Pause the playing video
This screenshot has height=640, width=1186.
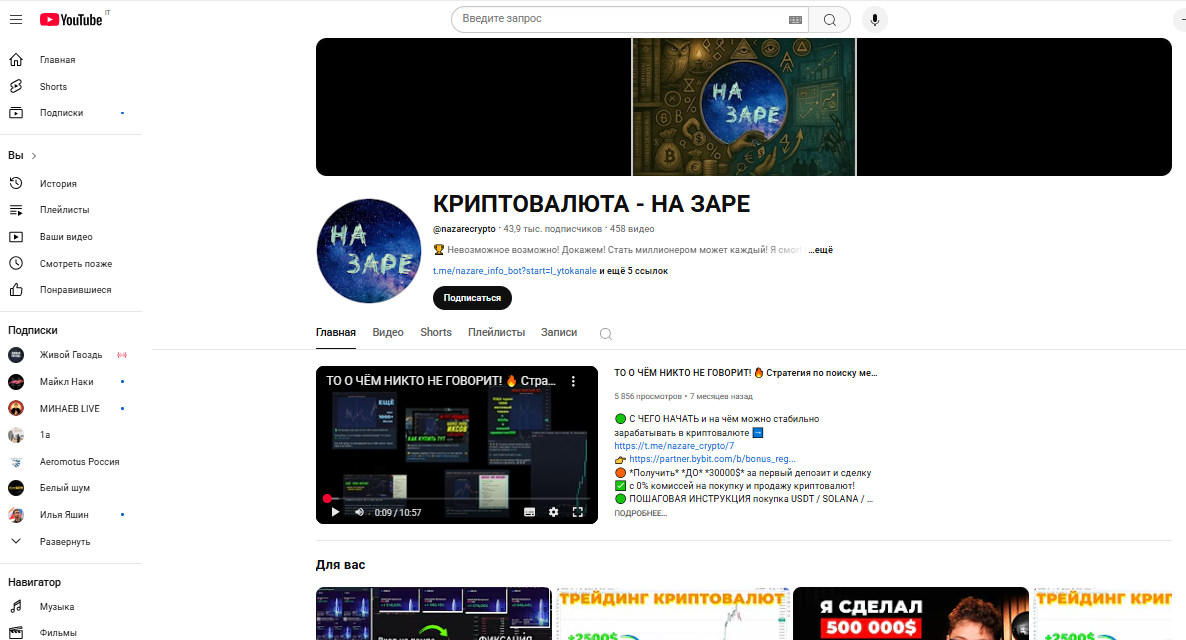(334, 511)
